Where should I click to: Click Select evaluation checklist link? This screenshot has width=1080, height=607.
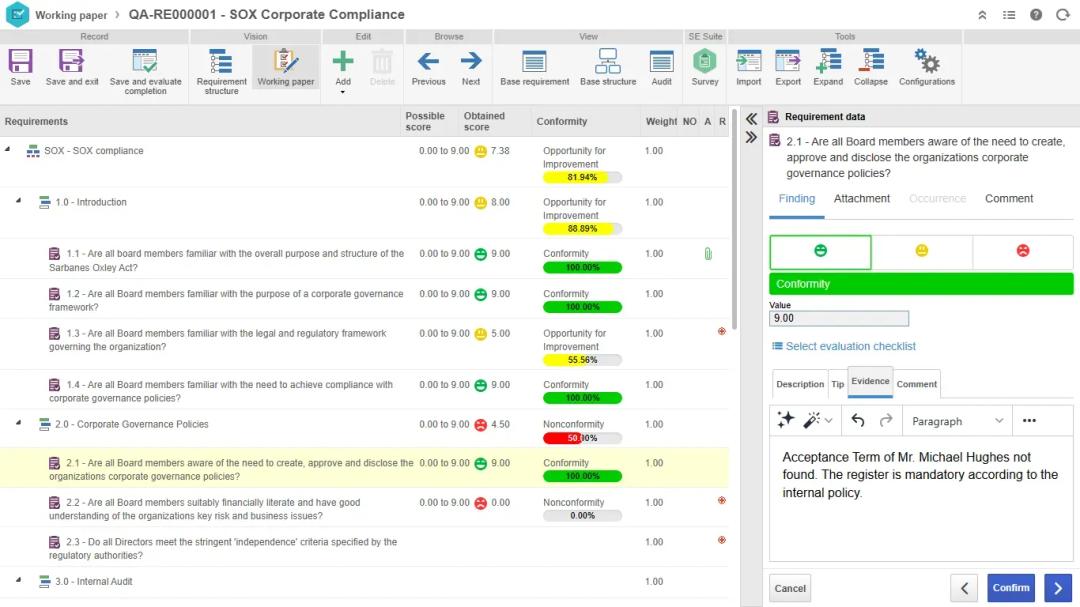click(850, 346)
